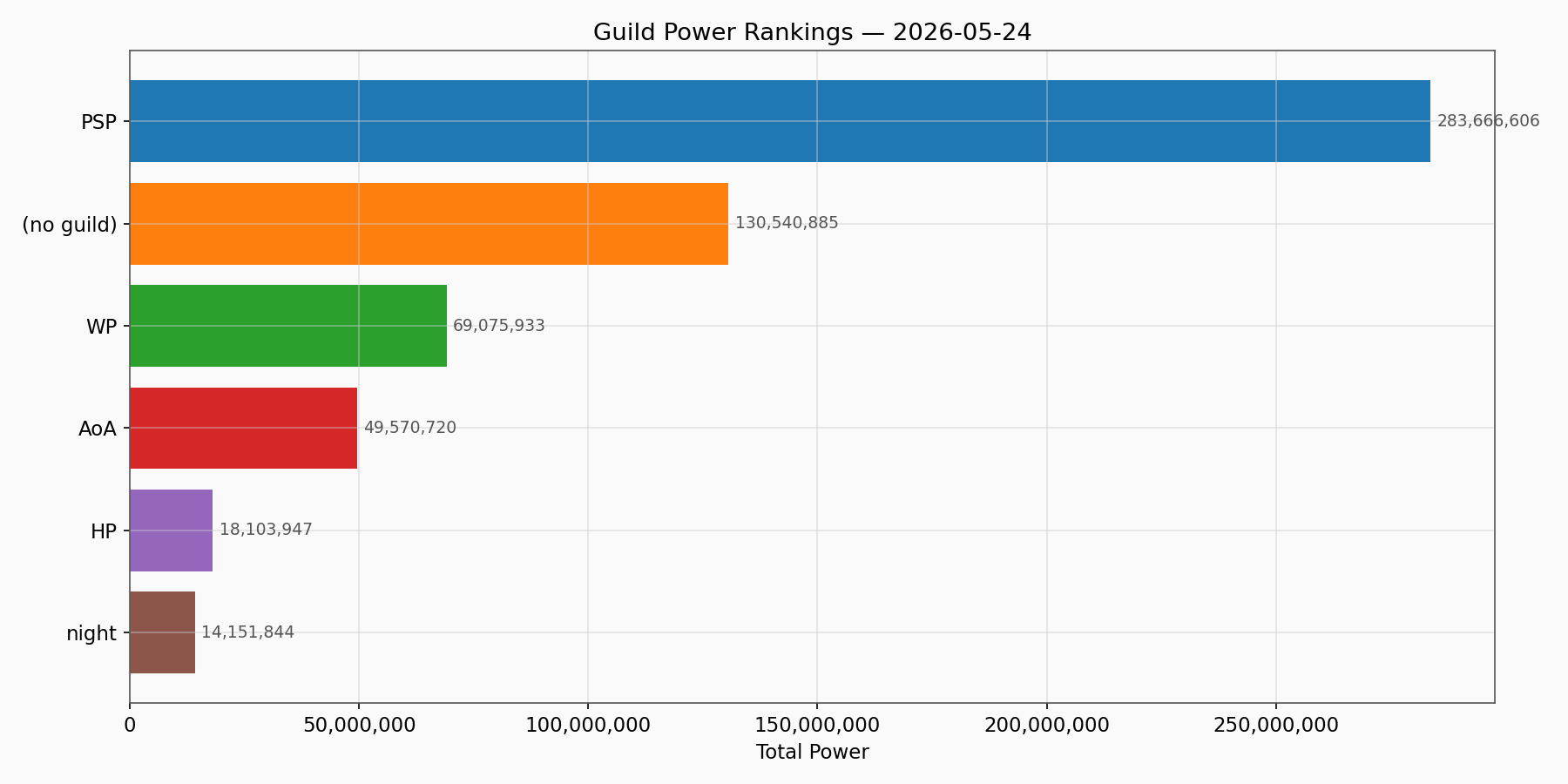
Task: Click the x-axis tick 250,000,000
Action: [1276, 725]
